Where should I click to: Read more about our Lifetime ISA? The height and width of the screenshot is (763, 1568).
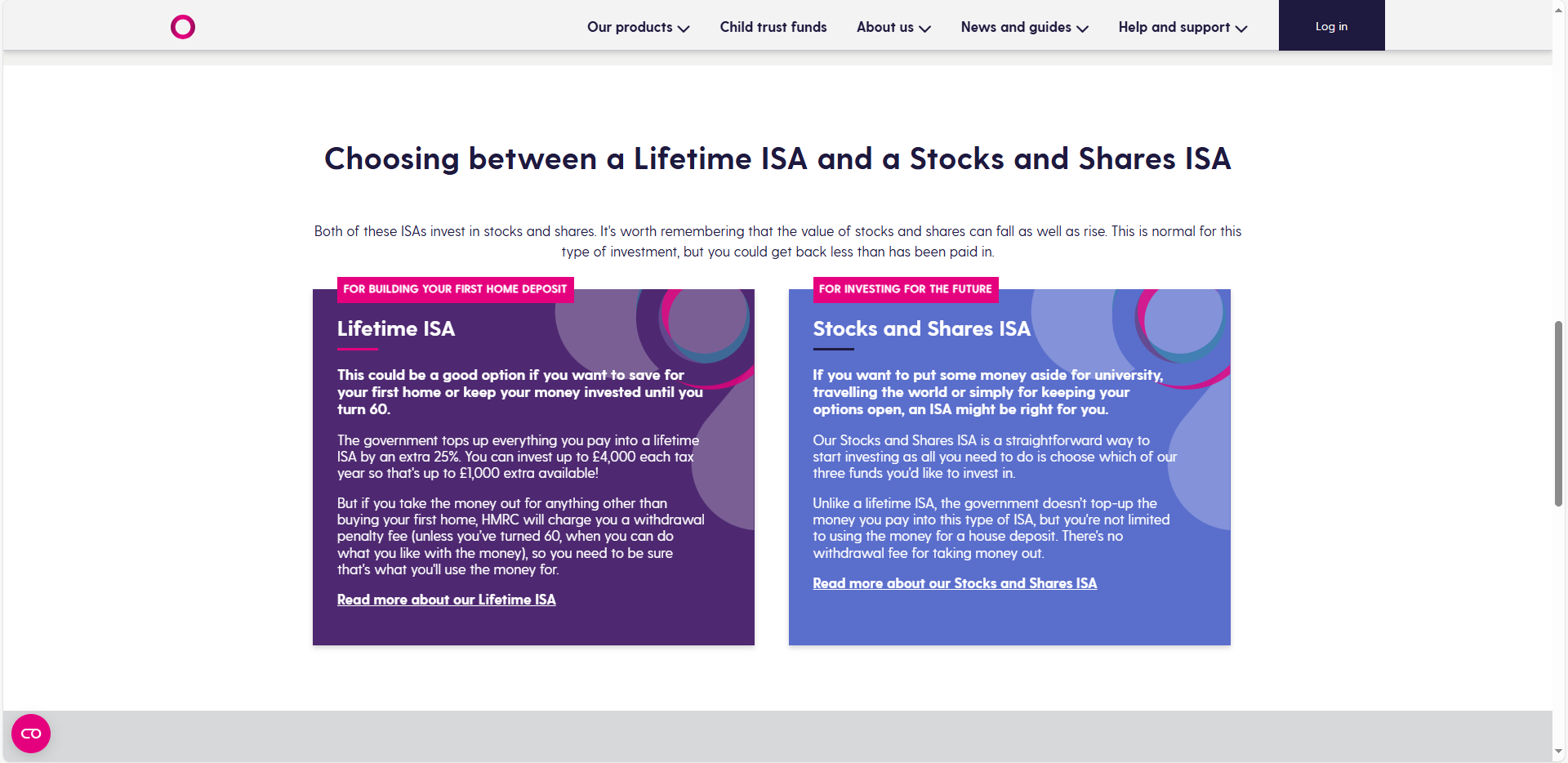[x=446, y=600]
